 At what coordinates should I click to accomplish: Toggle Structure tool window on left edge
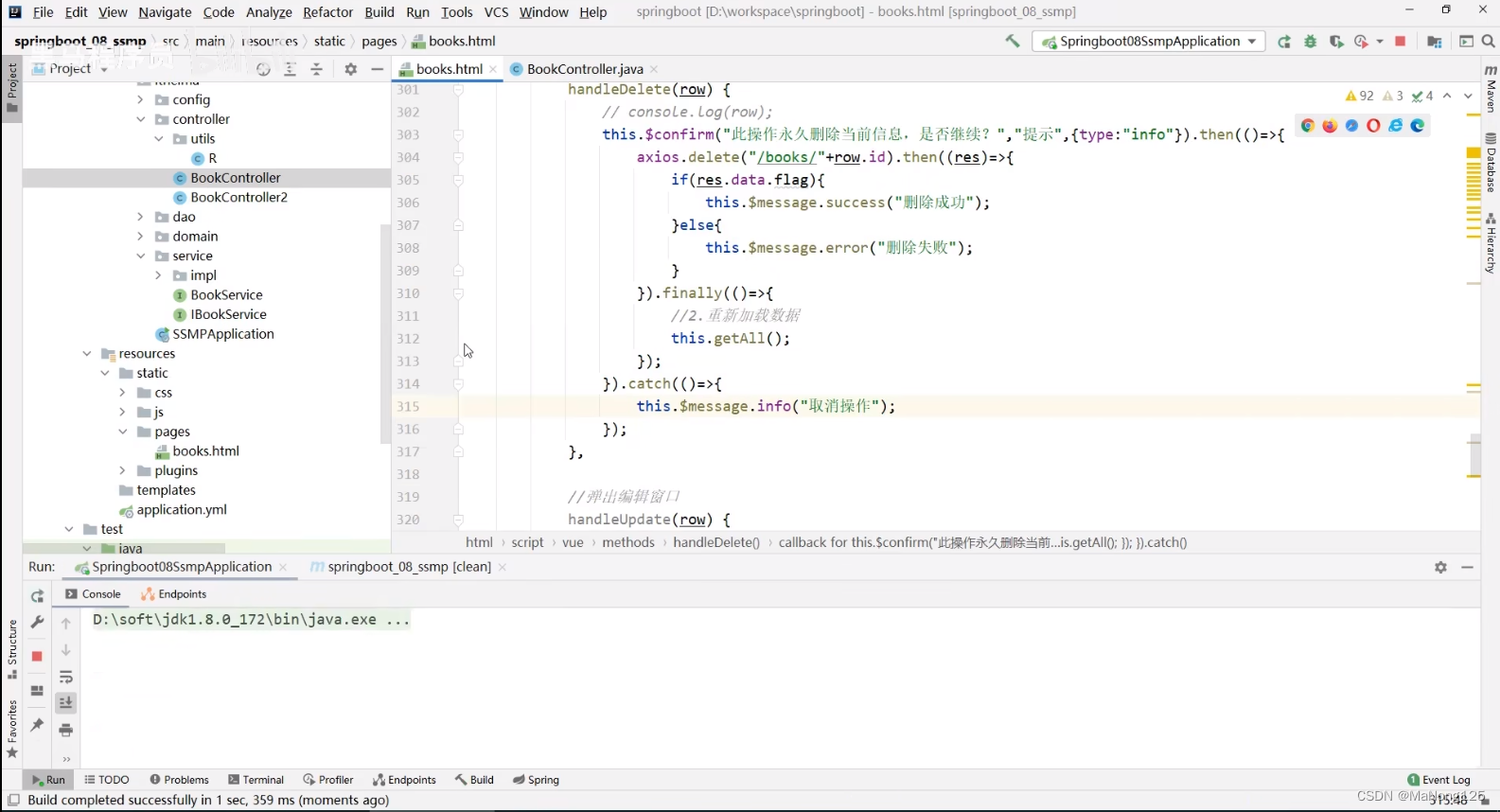(x=12, y=649)
